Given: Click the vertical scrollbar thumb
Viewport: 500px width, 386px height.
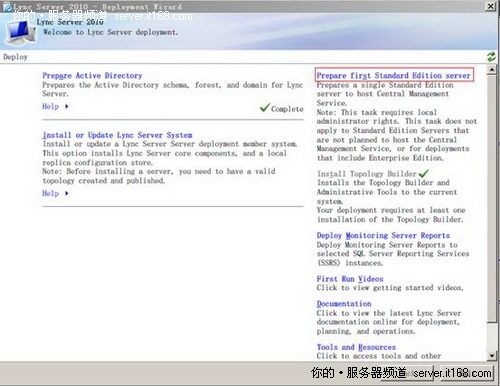Looking at the screenshot, I should (x=491, y=198).
